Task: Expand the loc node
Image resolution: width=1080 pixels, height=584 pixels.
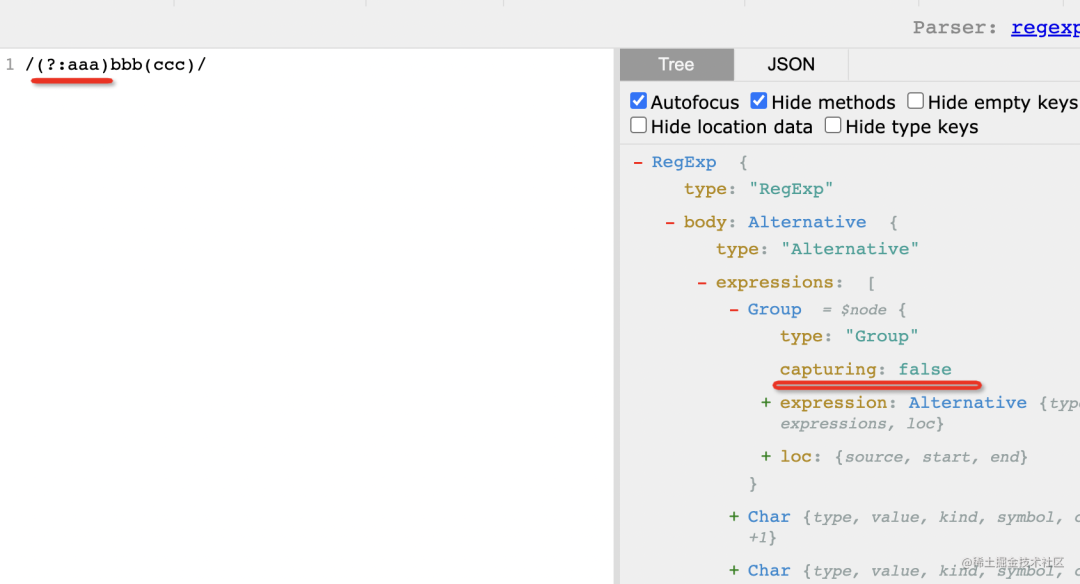Action: [x=765, y=456]
